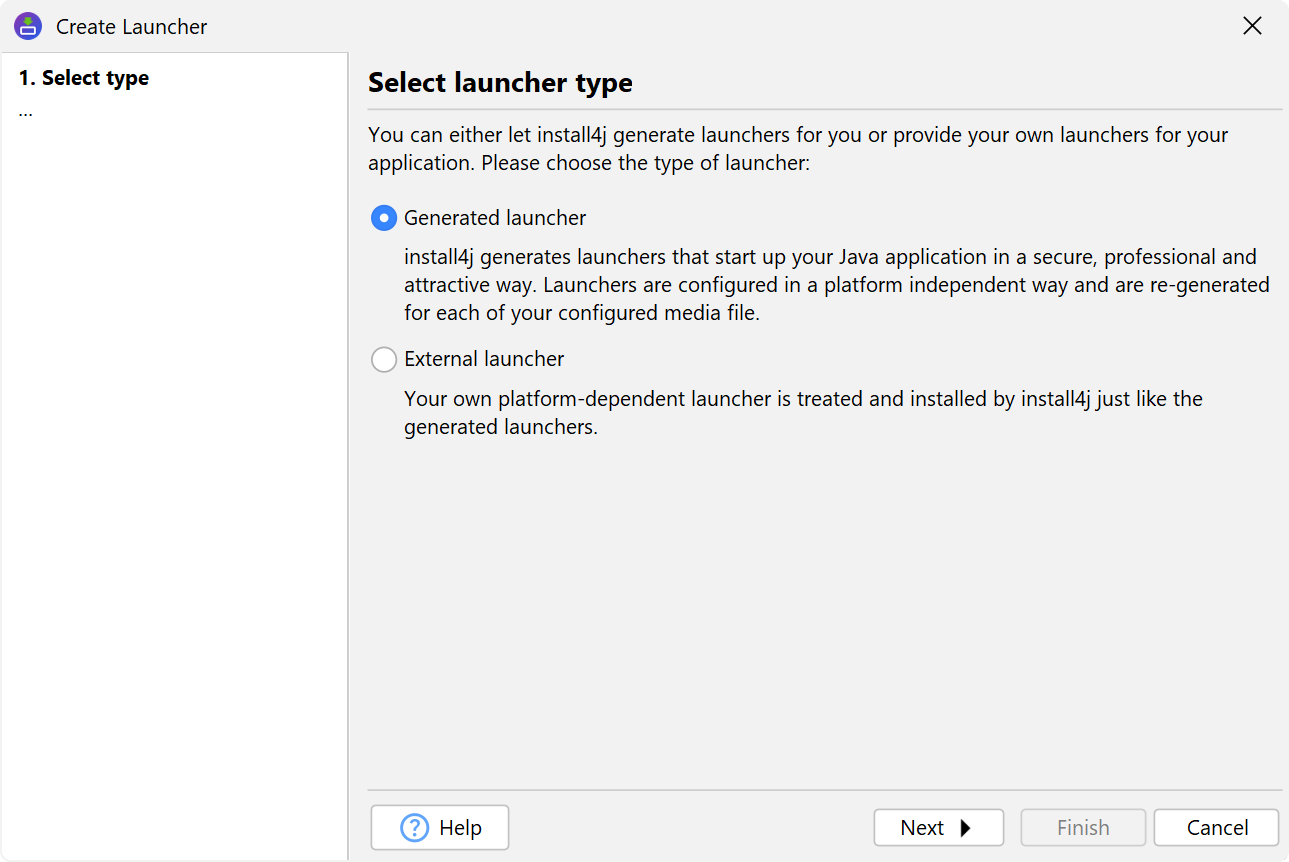Screen dimensions: 1289x862
Task: Proceed with the Next button
Action: [937, 828]
